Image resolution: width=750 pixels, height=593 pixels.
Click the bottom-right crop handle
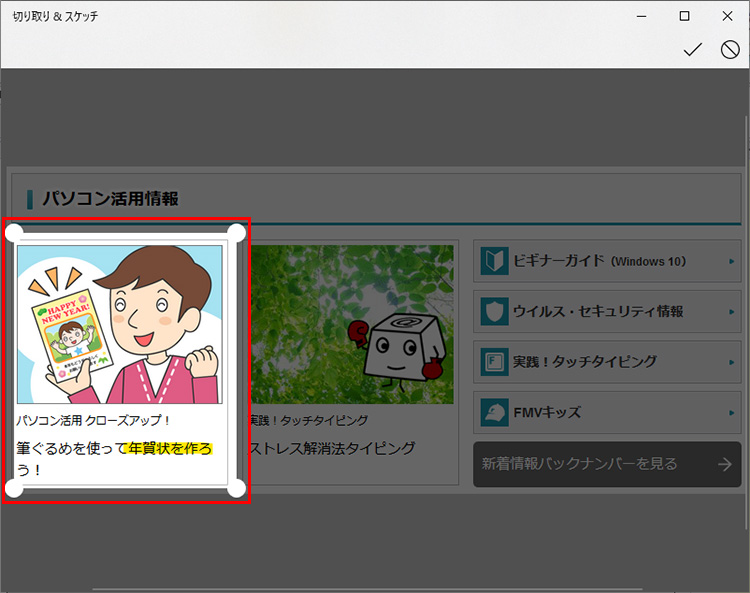[x=236, y=488]
